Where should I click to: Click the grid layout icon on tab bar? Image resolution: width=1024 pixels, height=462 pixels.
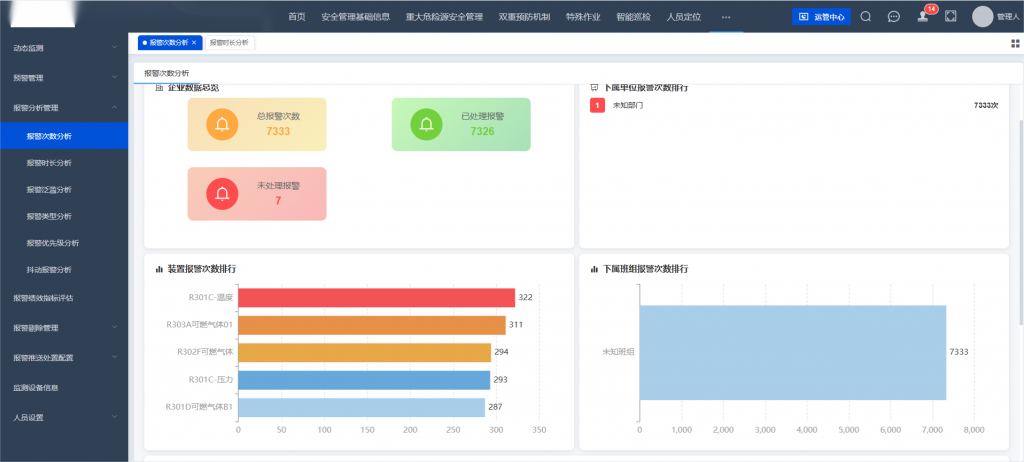pos(1016,43)
